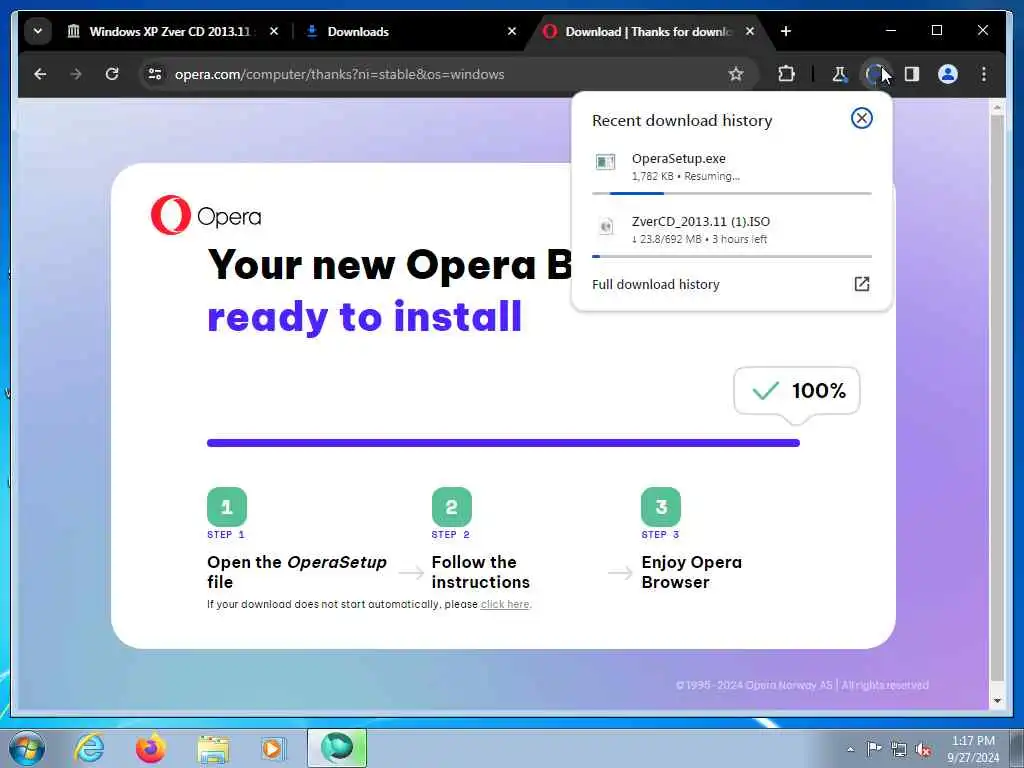Click '1,782 KB • Resuming...' status text
The width and height of the screenshot is (1024, 768).
click(x=686, y=176)
